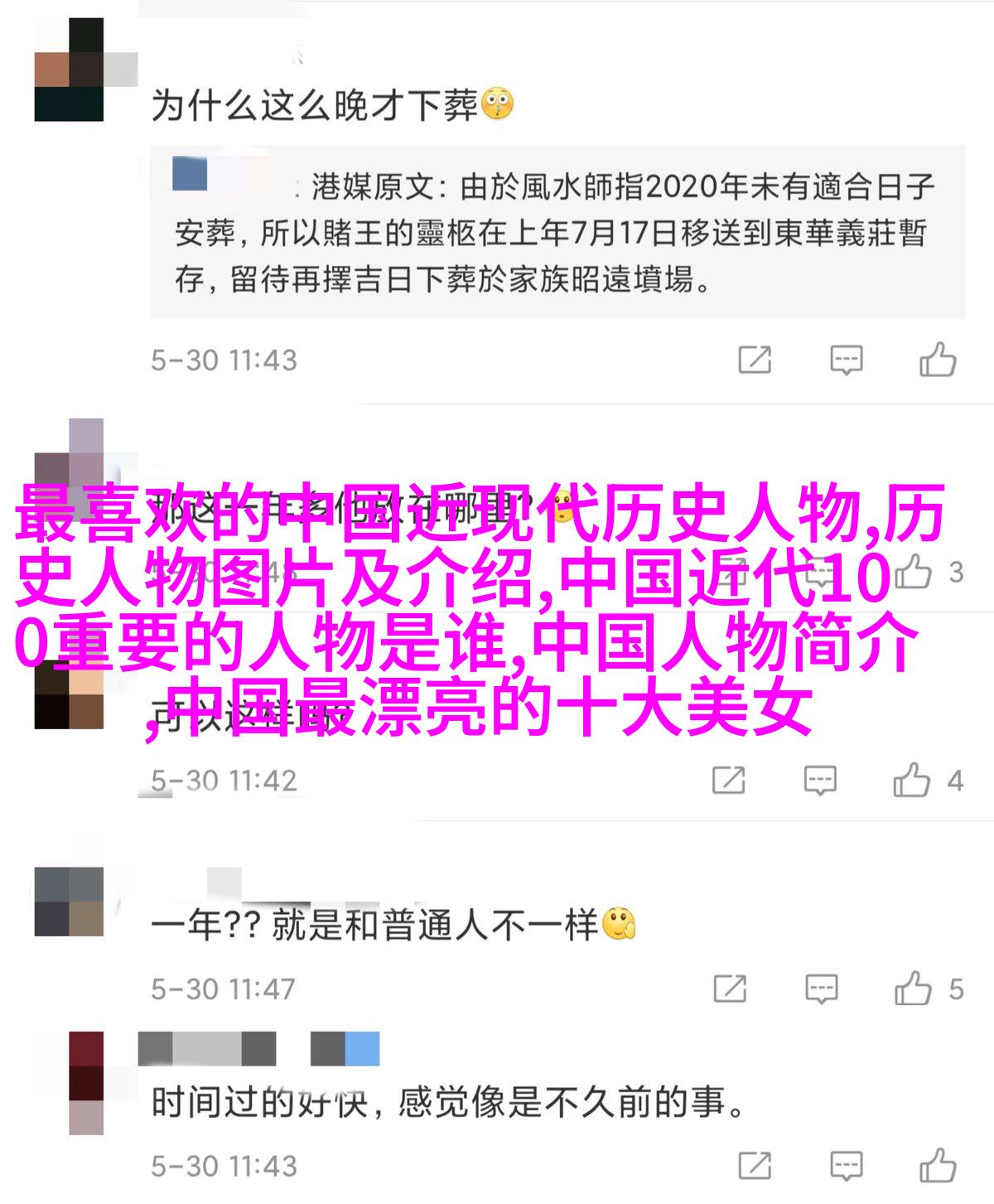Open replies for the 5-30 11:42 comment
This screenshot has height=1204, width=994.
click(x=820, y=781)
